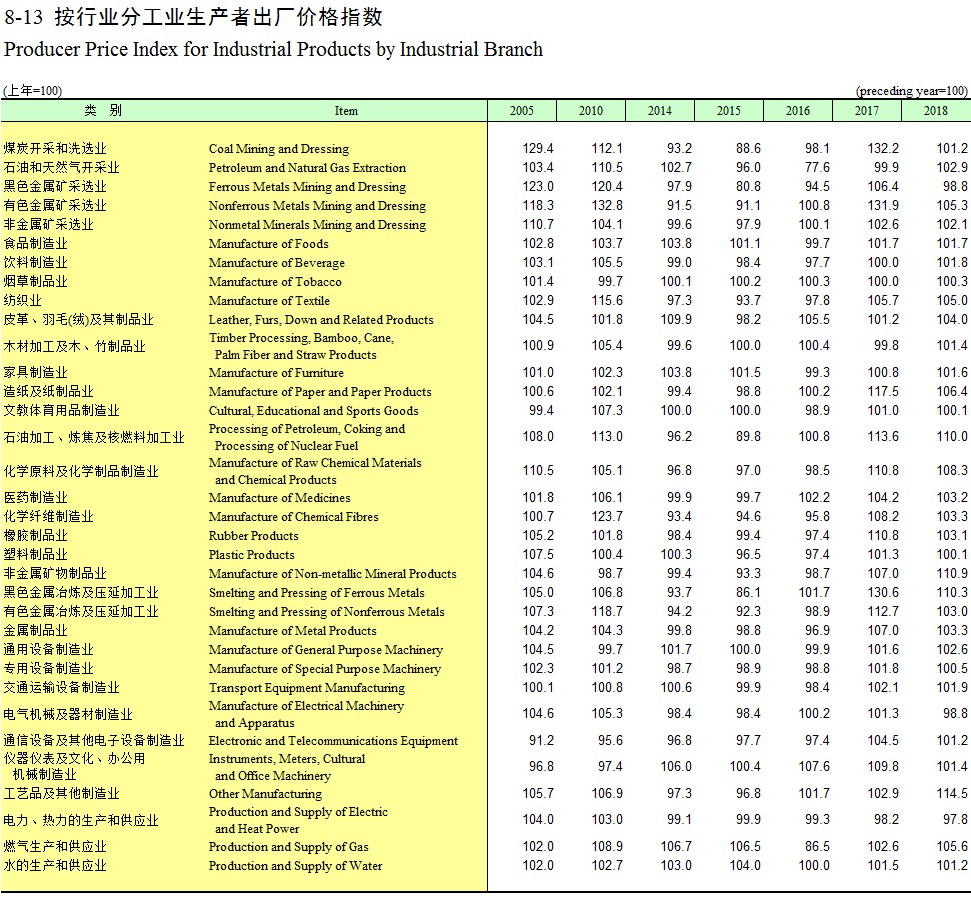This screenshot has width=971, height=914.
Task: Click the '类 别' column header
Action: pyautogui.click(x=103, y=111)
